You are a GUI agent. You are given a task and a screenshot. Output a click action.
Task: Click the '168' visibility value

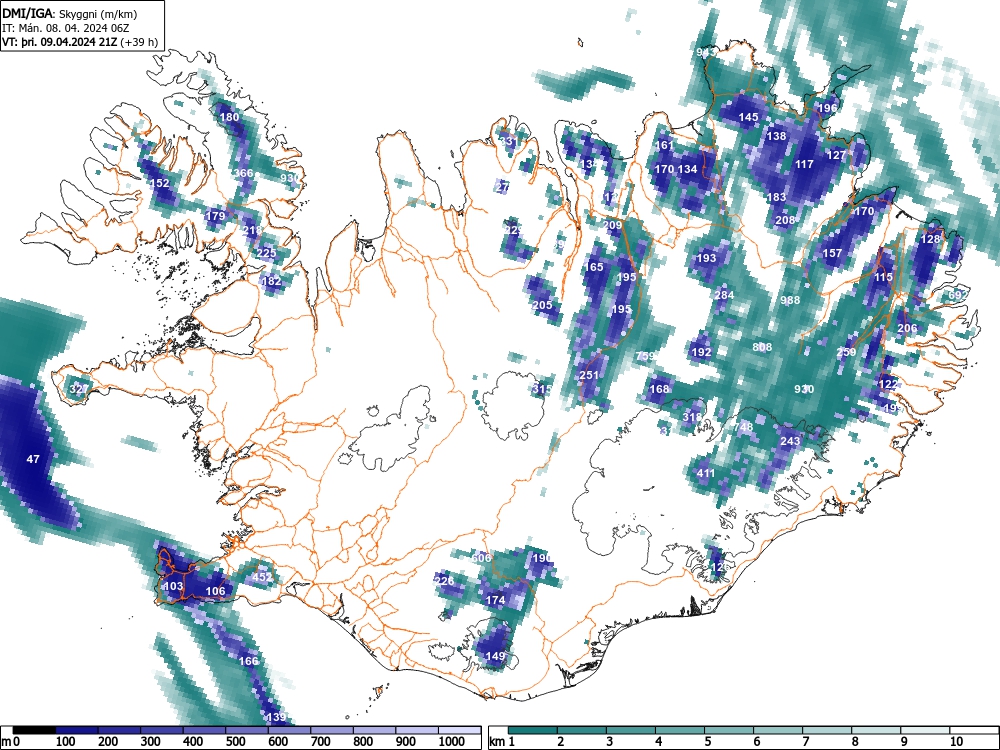pos(659,389)
